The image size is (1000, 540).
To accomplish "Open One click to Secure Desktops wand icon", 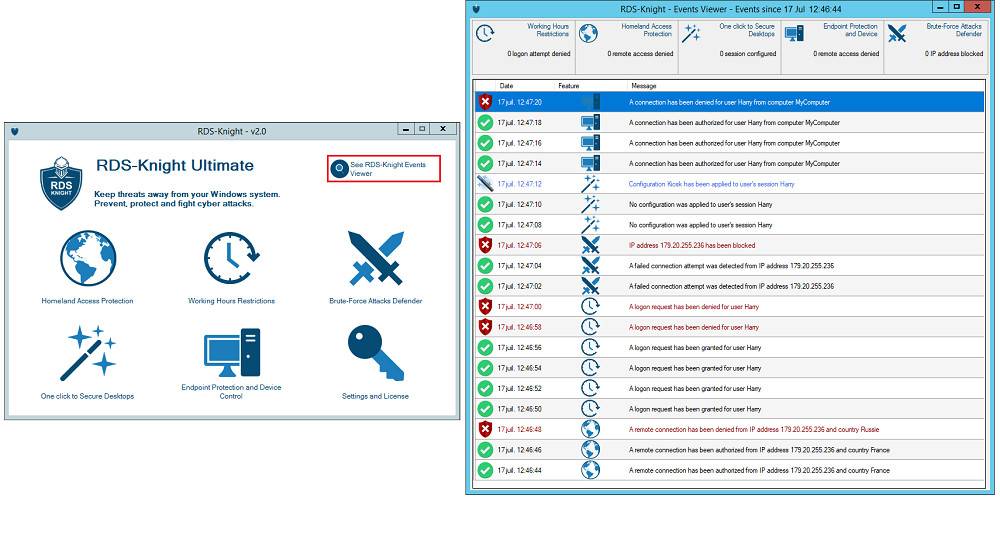I will click(x=88, y=353).
